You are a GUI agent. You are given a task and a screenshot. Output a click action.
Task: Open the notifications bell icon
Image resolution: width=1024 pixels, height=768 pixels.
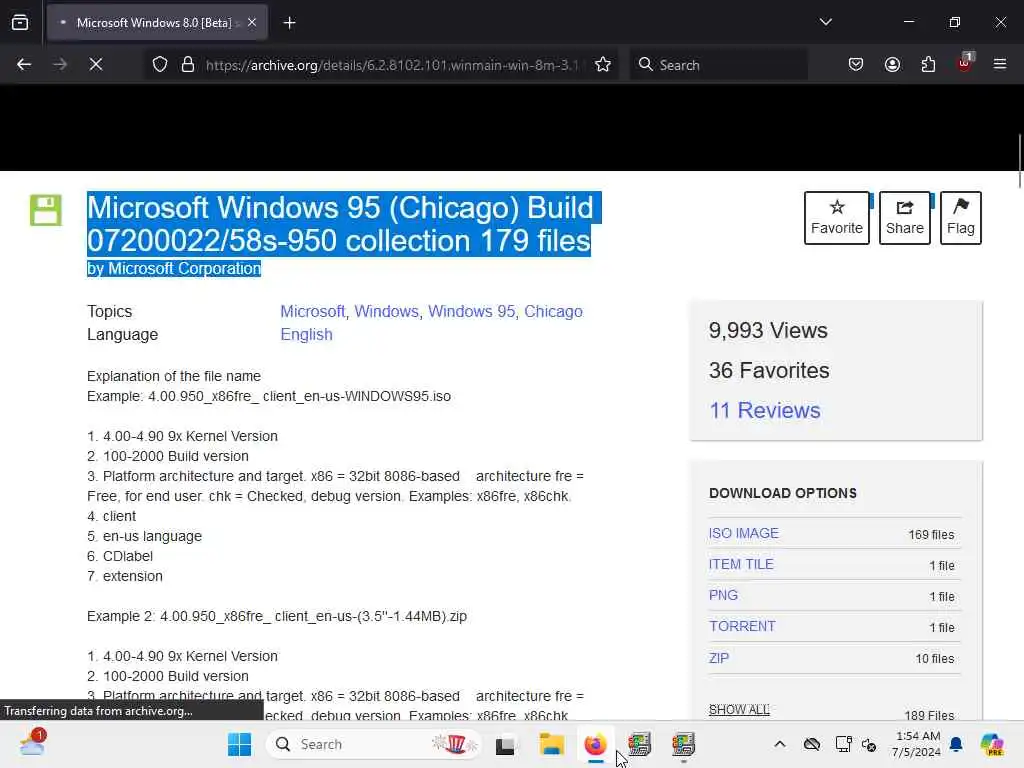pos(956,744)
